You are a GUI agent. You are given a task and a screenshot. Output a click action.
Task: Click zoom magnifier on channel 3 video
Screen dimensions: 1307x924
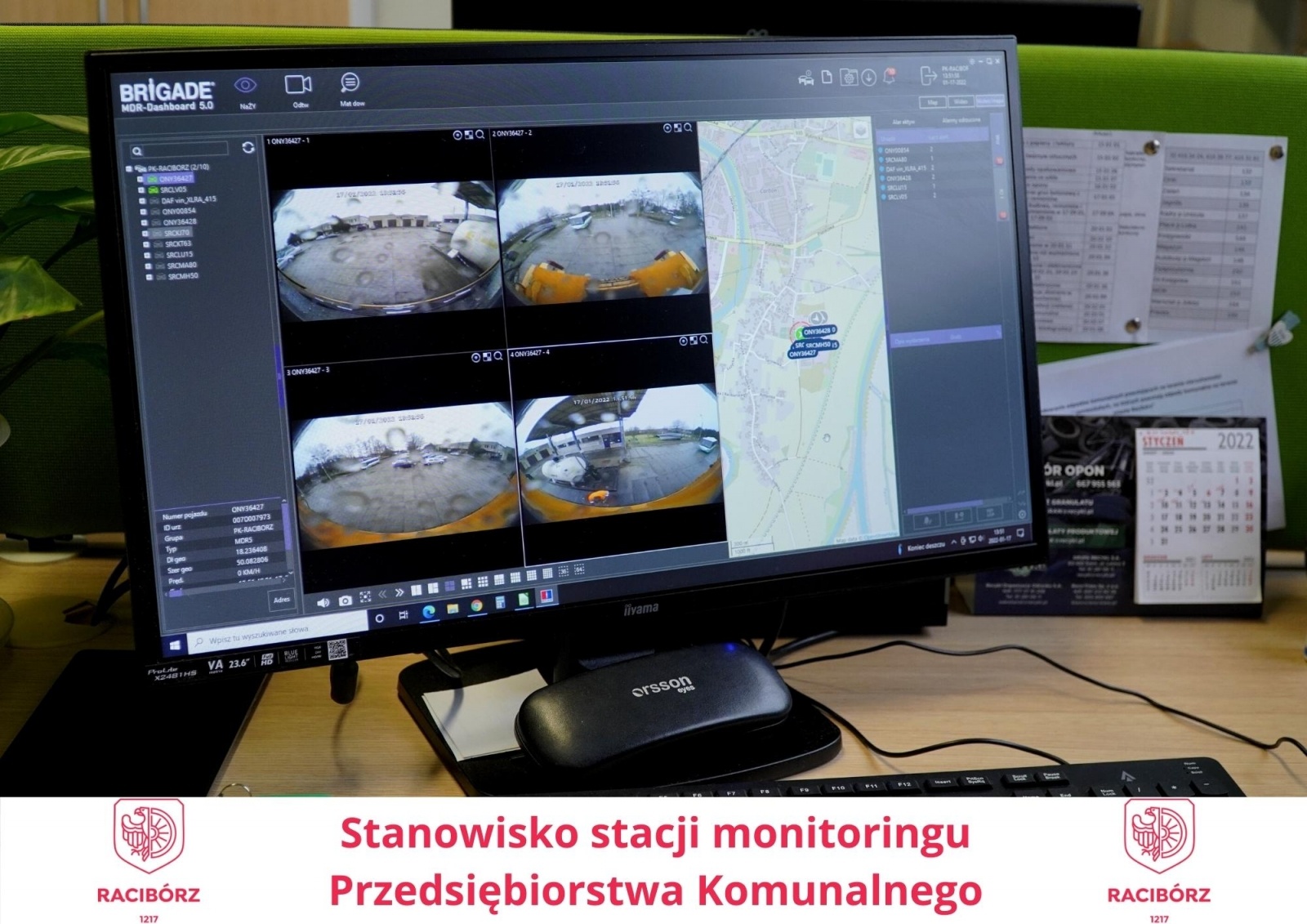click(498, 356)
